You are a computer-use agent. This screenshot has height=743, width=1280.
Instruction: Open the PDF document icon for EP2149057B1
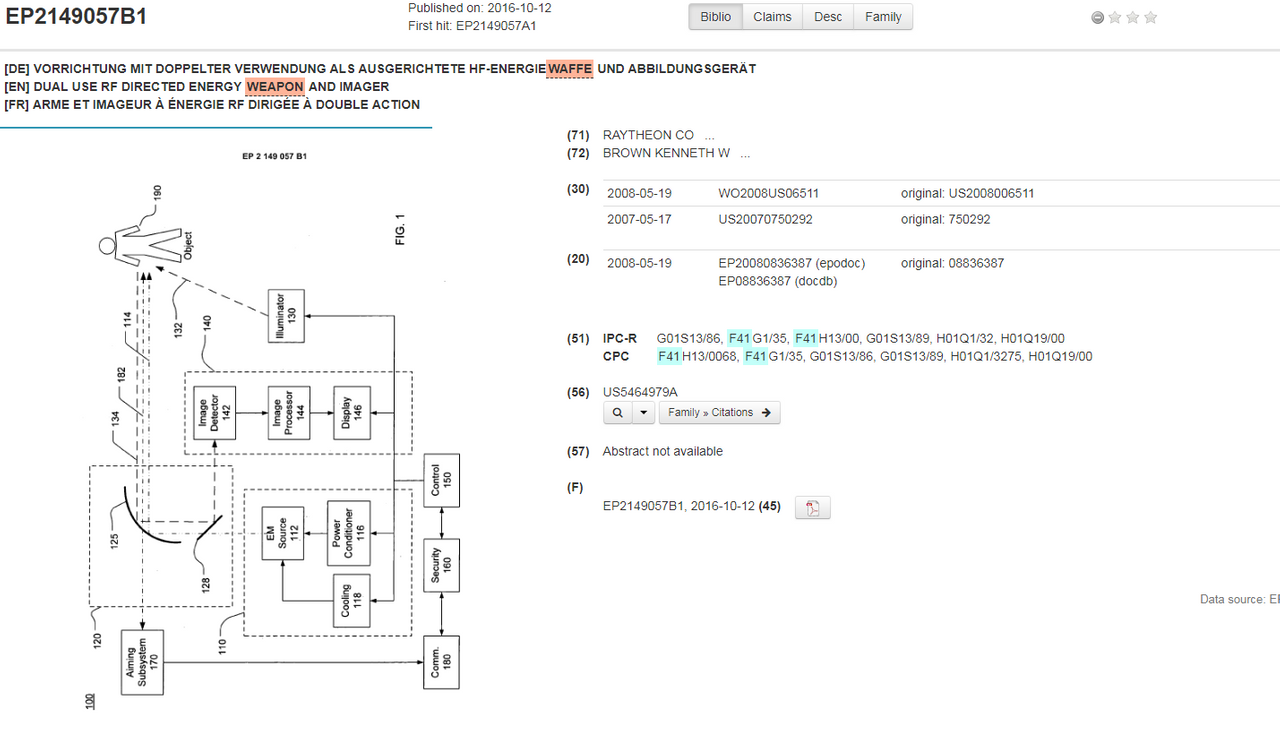(812, 508)
